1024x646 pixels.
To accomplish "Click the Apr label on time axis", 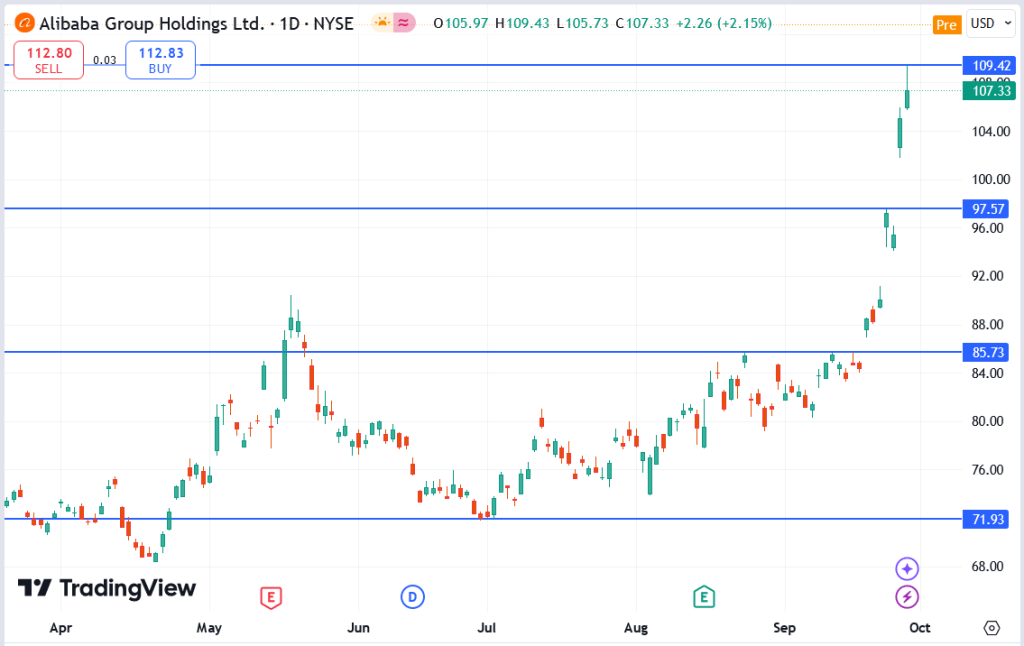I will (61, 628).
